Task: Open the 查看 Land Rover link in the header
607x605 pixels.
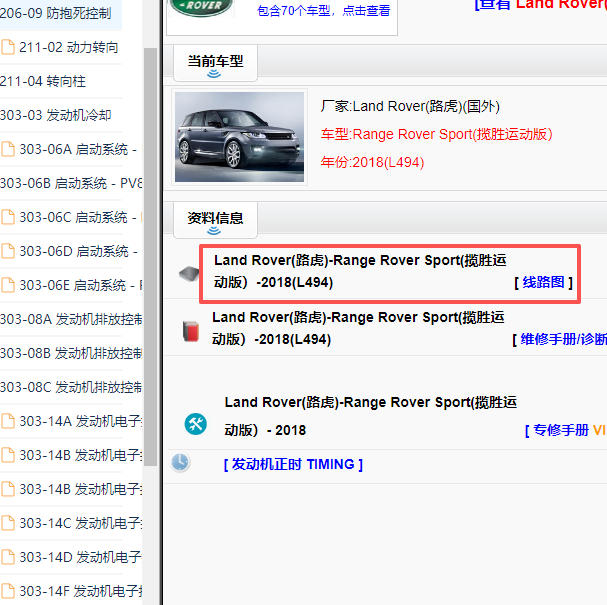Action: [541, 5]
